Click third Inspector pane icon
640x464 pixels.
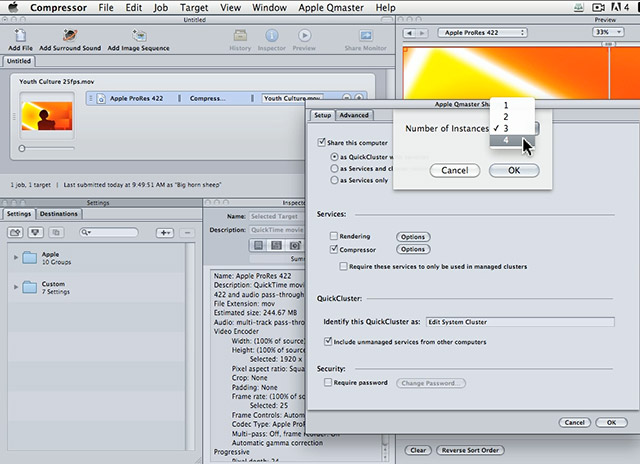click(295, 245)
